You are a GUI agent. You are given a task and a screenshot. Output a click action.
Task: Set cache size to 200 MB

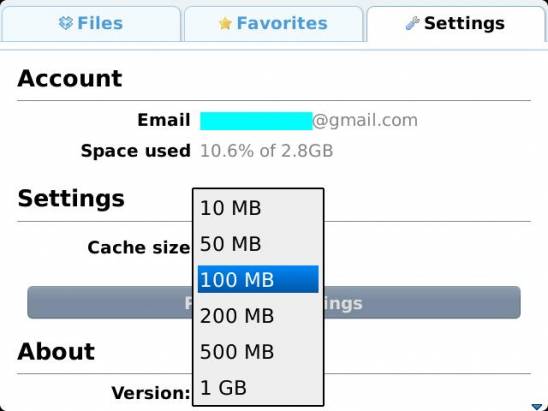(x=258, y=316)
